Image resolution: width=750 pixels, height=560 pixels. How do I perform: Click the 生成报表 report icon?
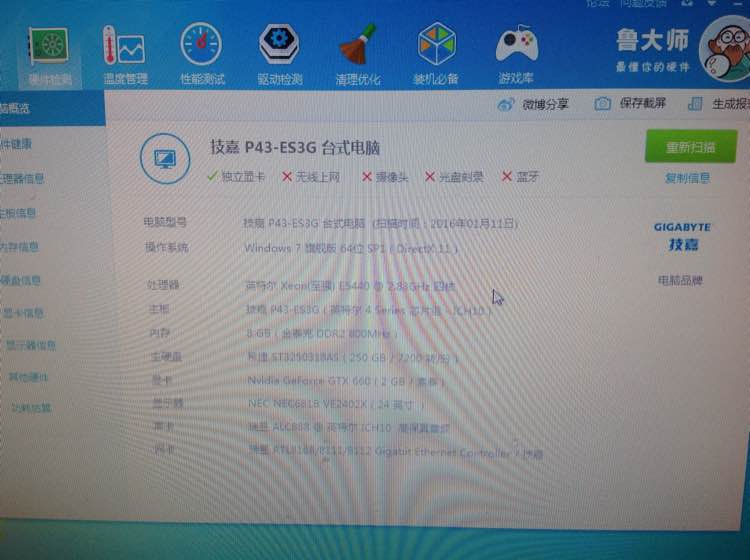coord(695,103)
